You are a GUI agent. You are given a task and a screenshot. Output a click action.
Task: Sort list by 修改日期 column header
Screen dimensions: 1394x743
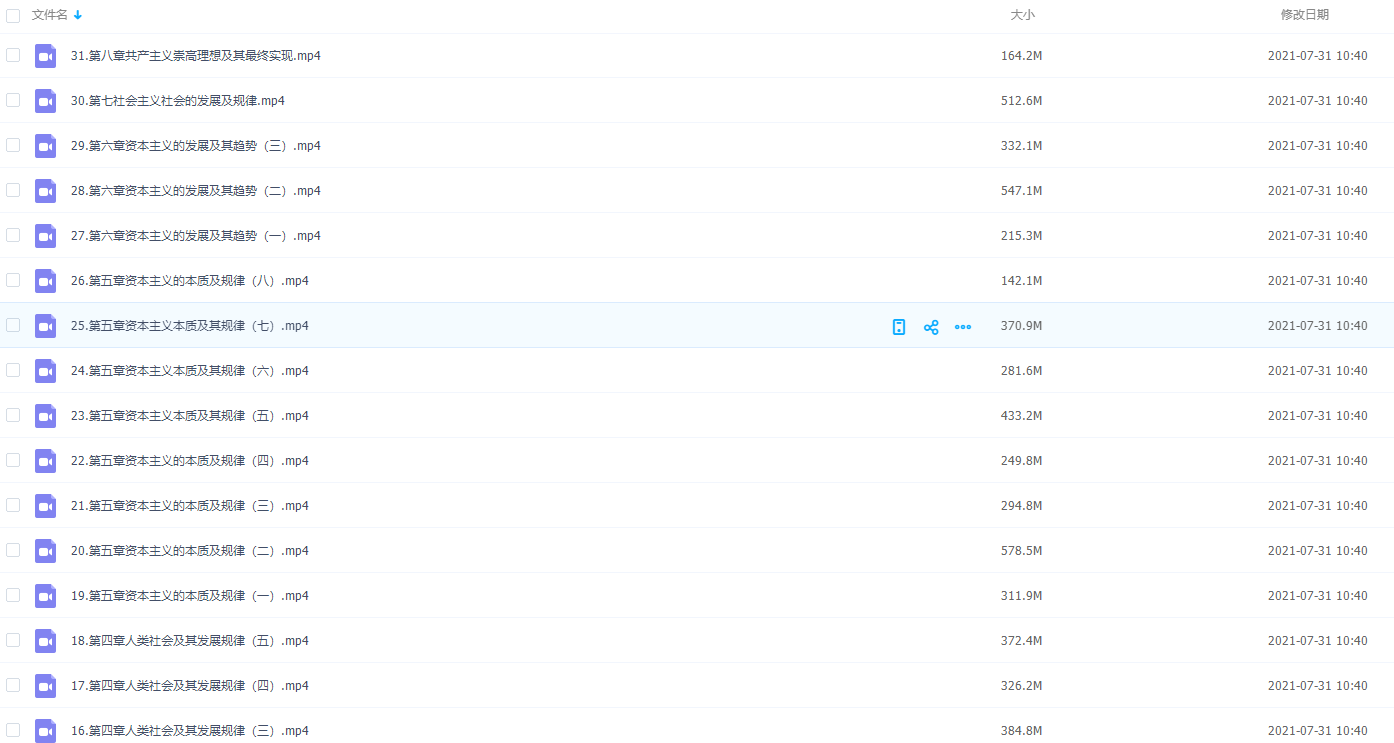tap(1305, 15)
